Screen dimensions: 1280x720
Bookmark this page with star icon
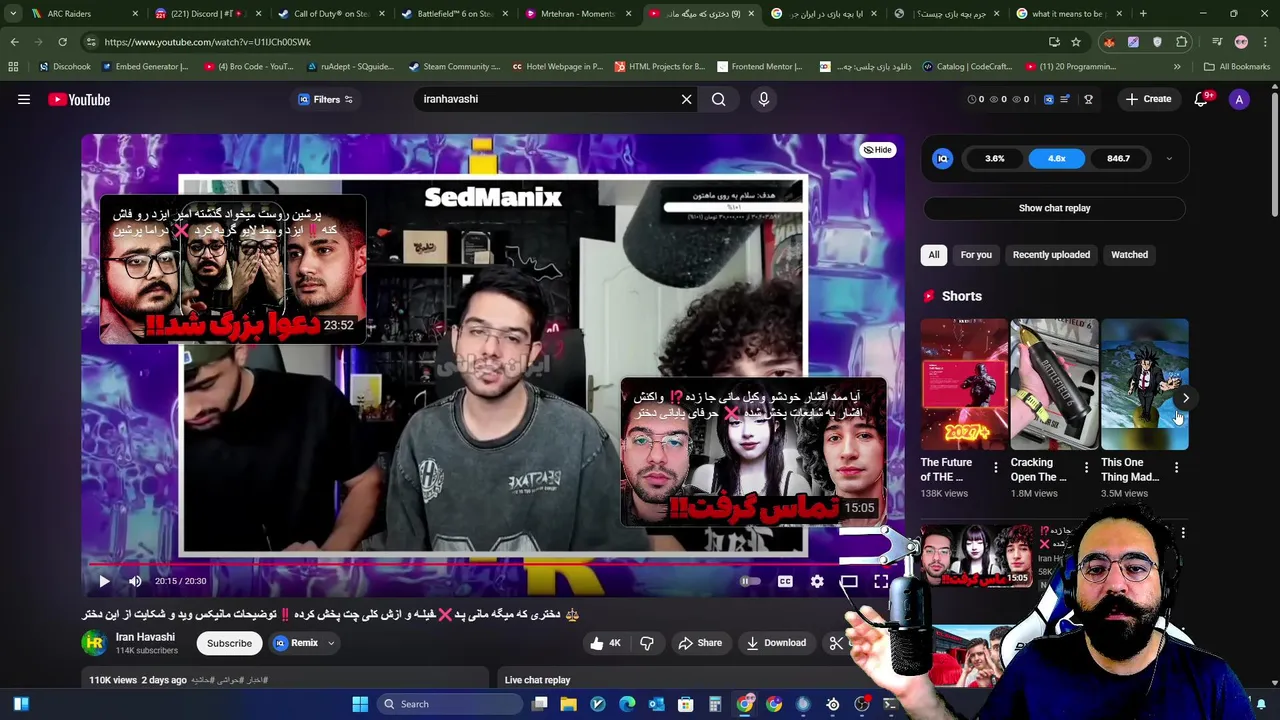coord(1076,42)
